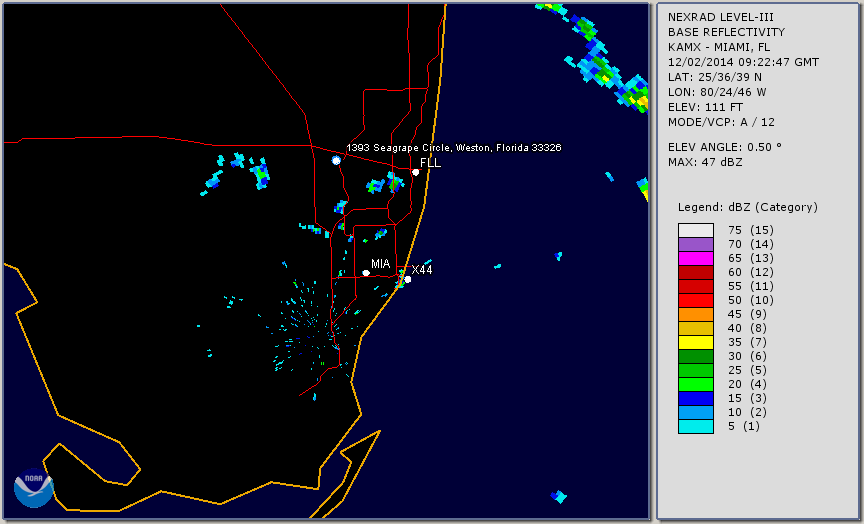Select the 5 dBZ cyan swatch
This screenshot has width=864, height=524.
(696, 426)
